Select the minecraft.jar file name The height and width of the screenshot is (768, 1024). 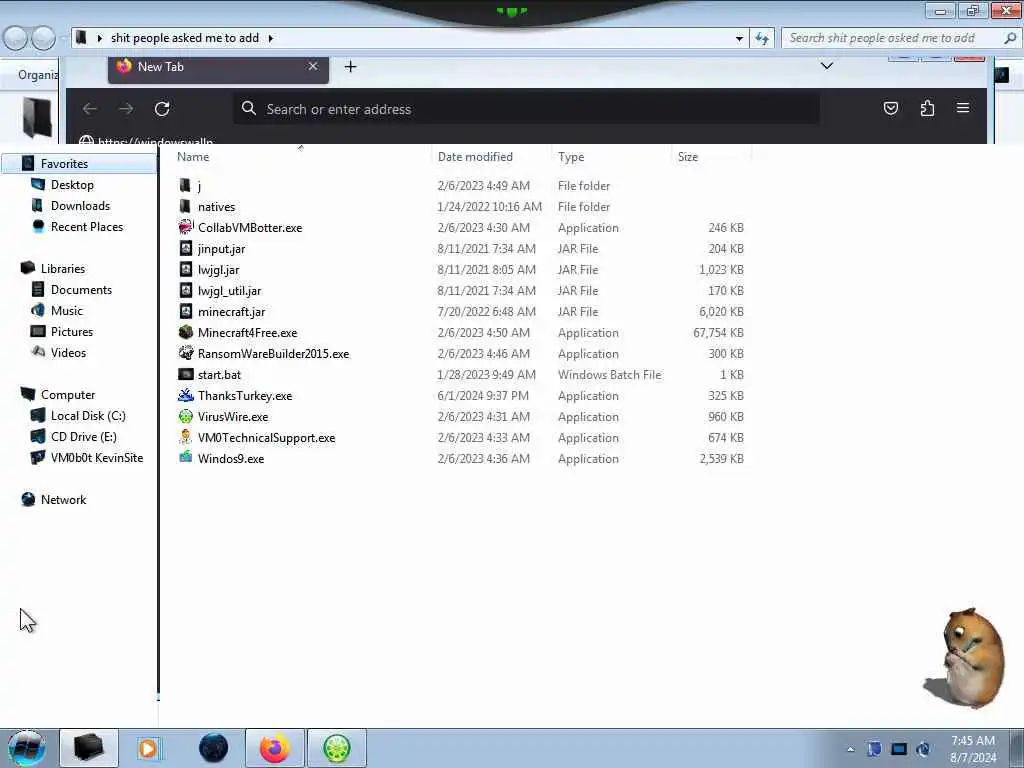pyautogui.click(x=231, y=311)
